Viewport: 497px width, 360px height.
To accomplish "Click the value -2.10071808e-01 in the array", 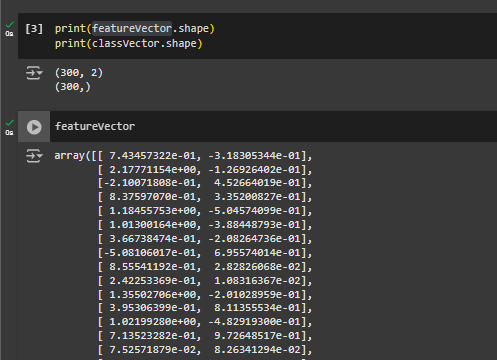I will tap(150, 183).
